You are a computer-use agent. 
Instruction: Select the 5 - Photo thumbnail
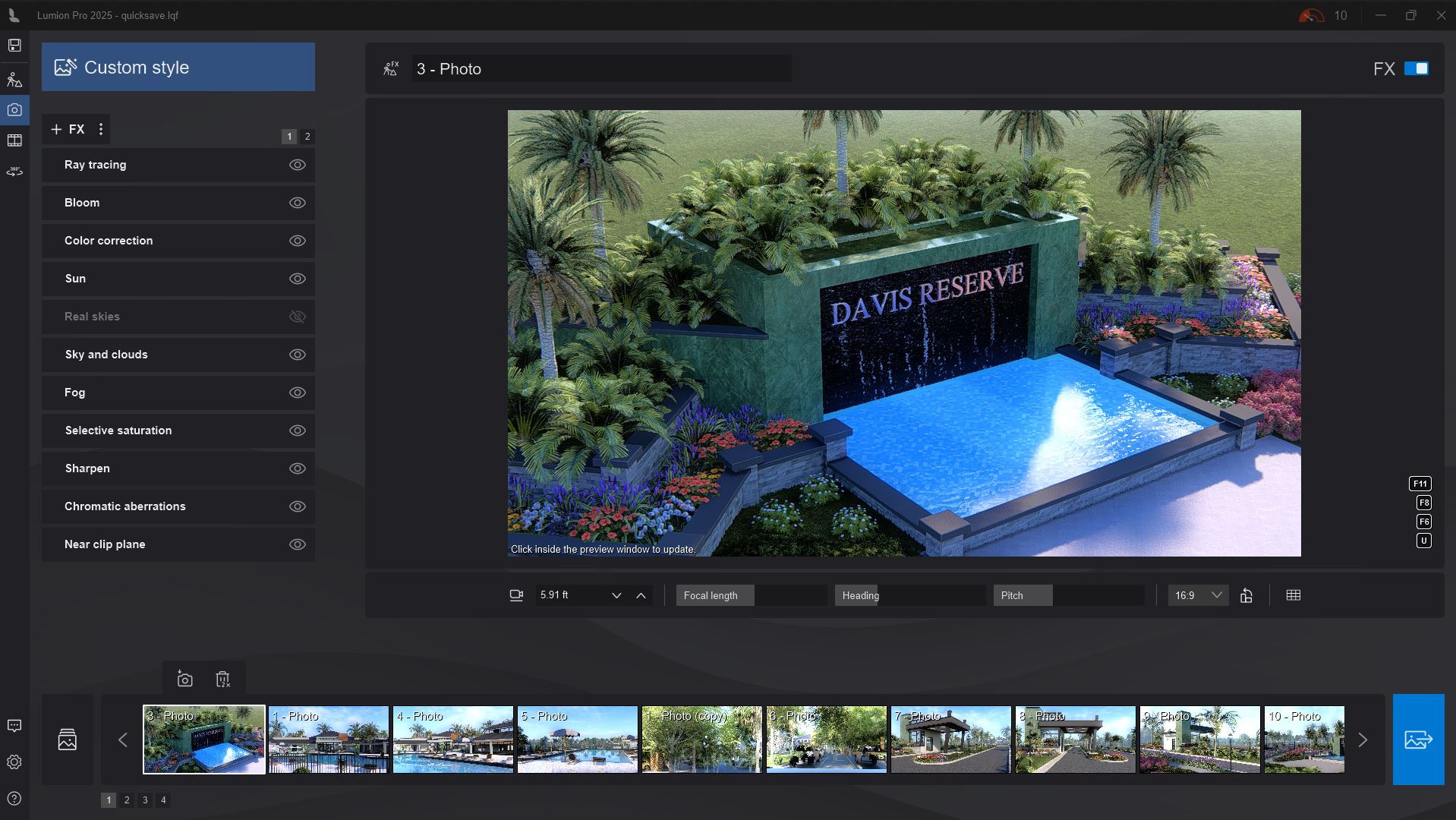(578, 740)
